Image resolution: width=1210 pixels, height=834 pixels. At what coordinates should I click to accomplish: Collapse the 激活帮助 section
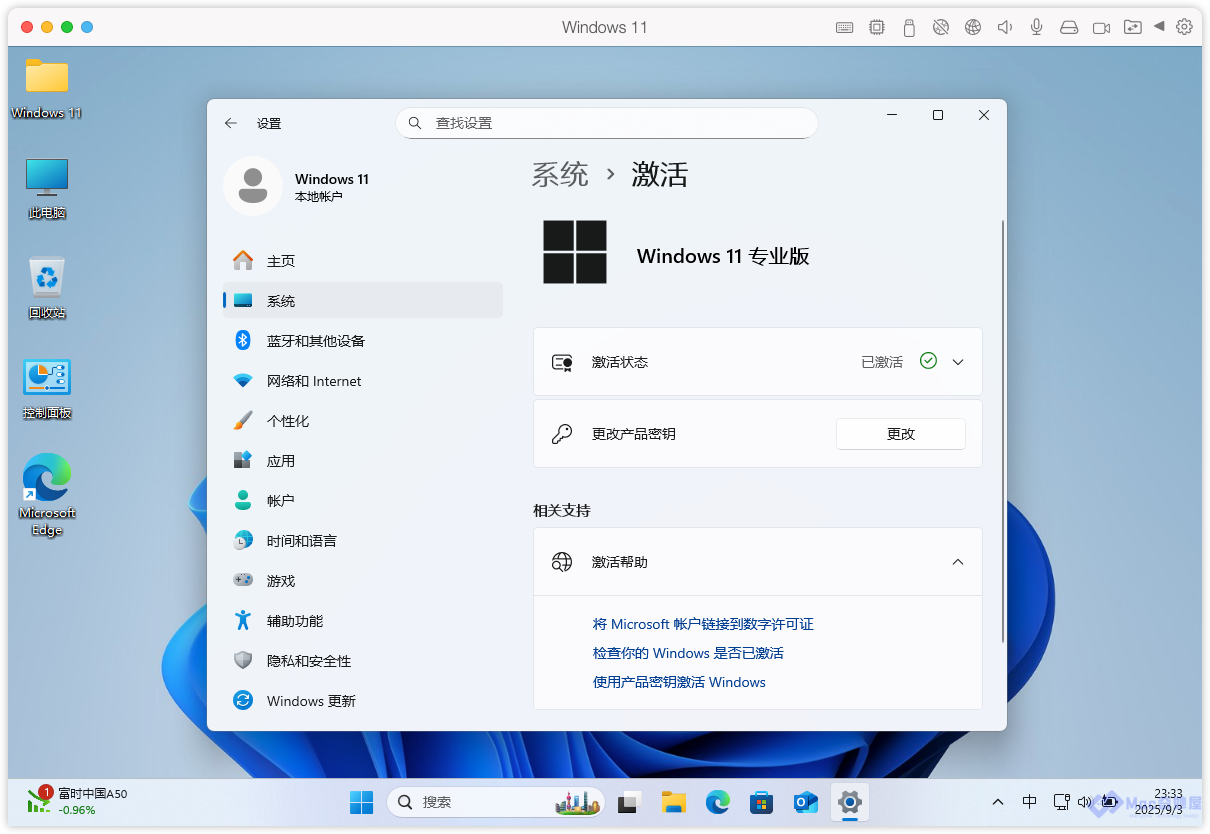click(x=958, y=562)
